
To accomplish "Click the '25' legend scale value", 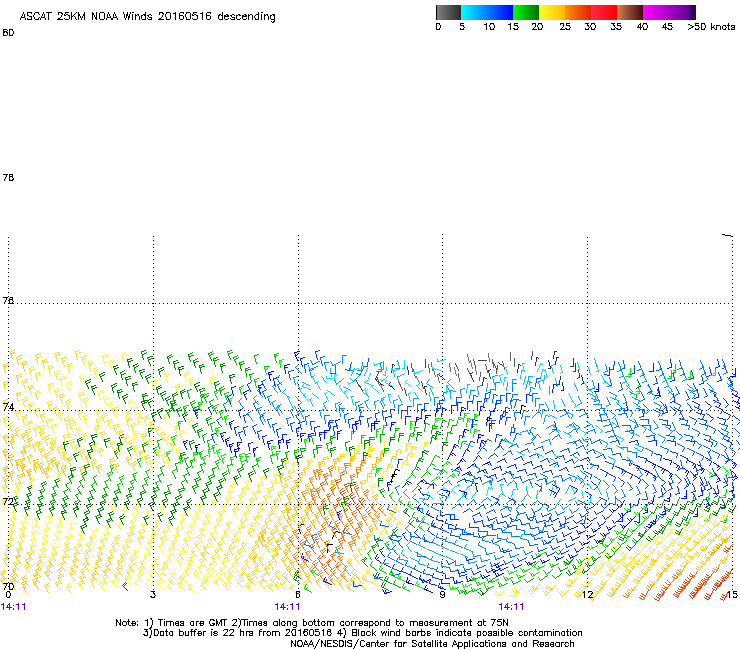I will [x=565, y=27].
